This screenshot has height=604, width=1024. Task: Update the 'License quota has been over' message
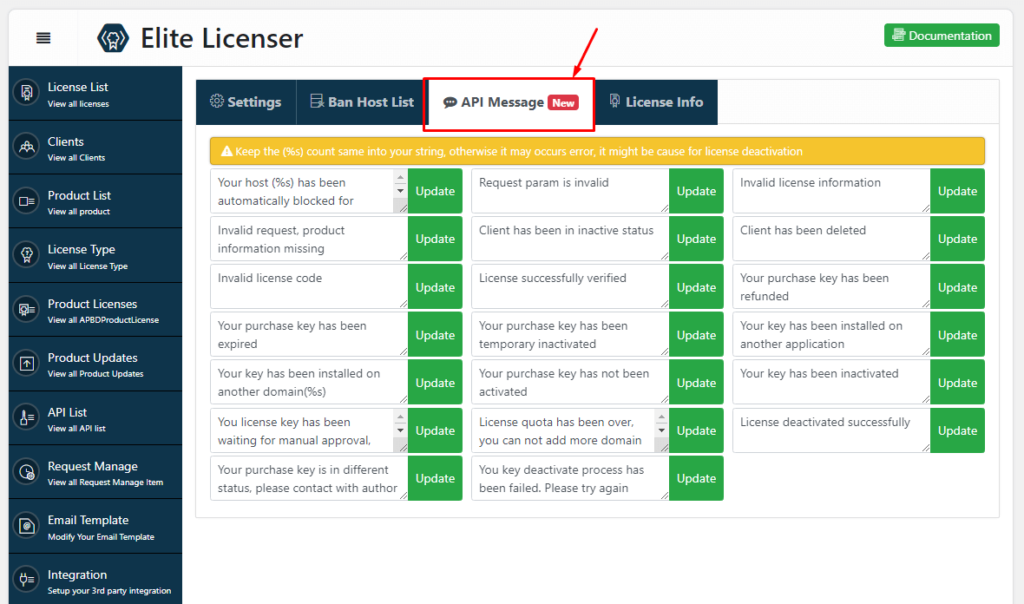[x=696, y=431]
